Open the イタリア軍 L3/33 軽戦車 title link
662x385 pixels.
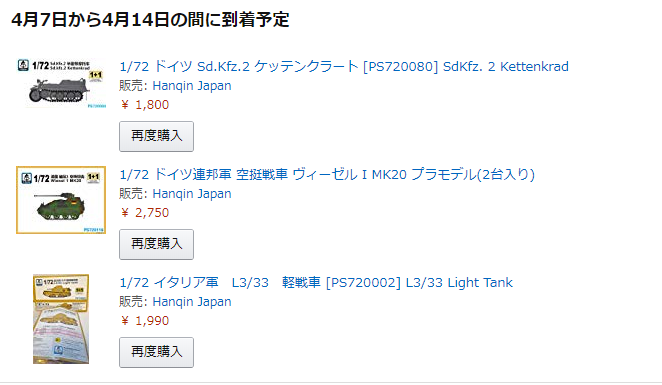pyautogui.click(x=316, y=283)
